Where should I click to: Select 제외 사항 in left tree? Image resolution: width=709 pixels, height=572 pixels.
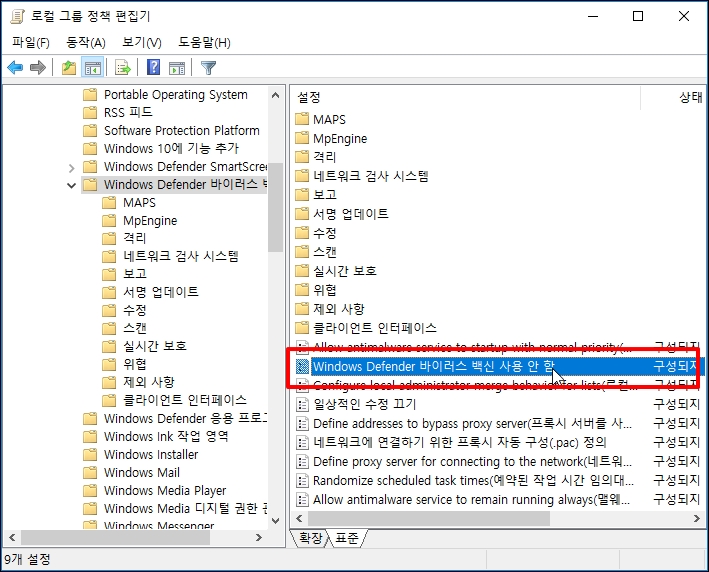149,382
